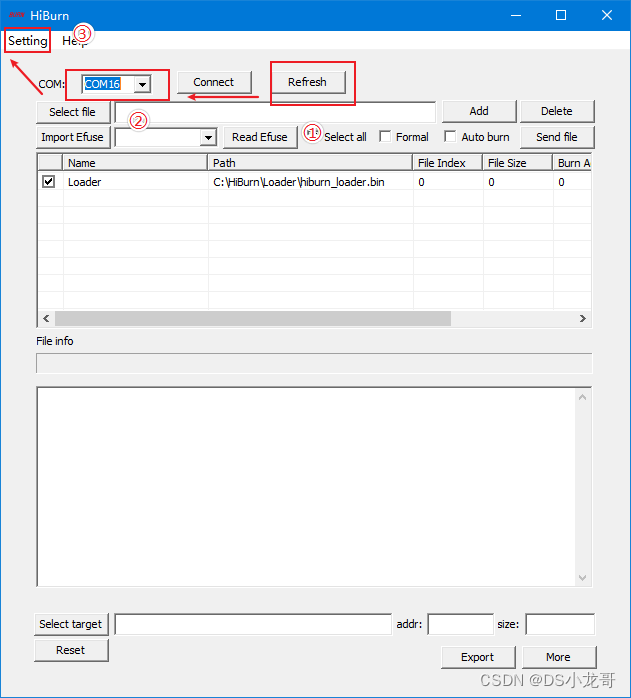Click the Select file button
The width and height of the screenshot is (631, 698).
click(x=73, y=112)
